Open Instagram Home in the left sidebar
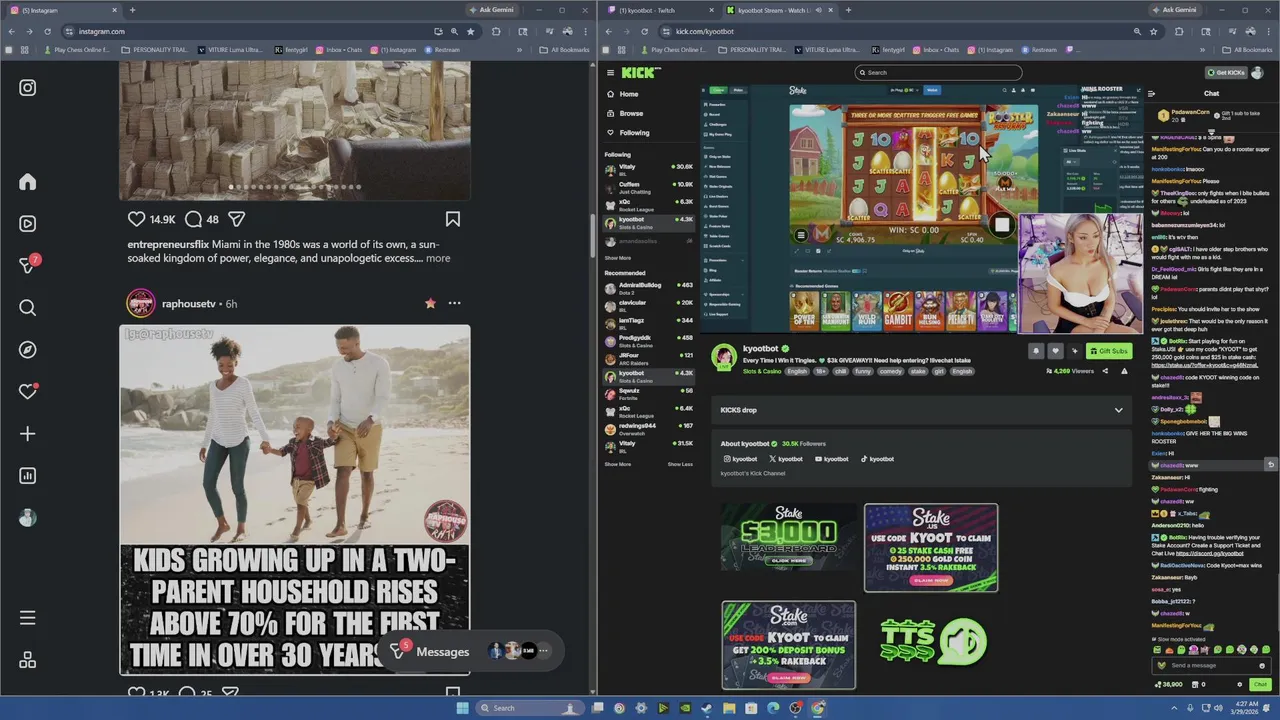 pos(28,182)
